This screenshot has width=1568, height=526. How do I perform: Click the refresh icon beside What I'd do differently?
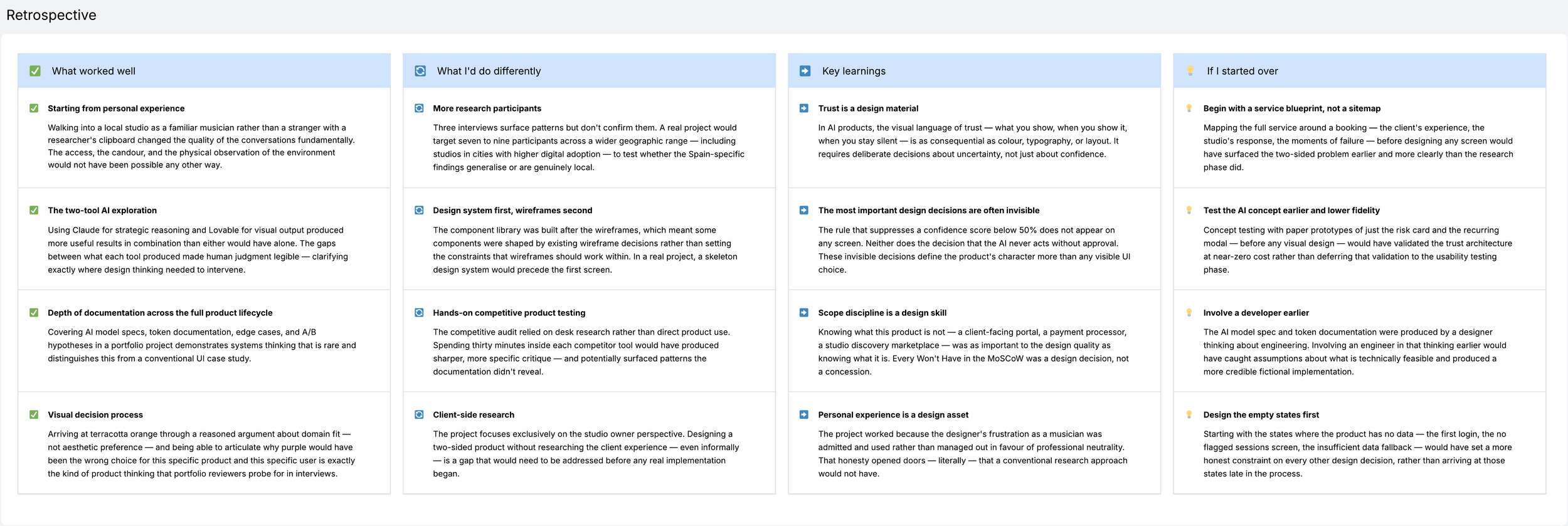[420, 71]
